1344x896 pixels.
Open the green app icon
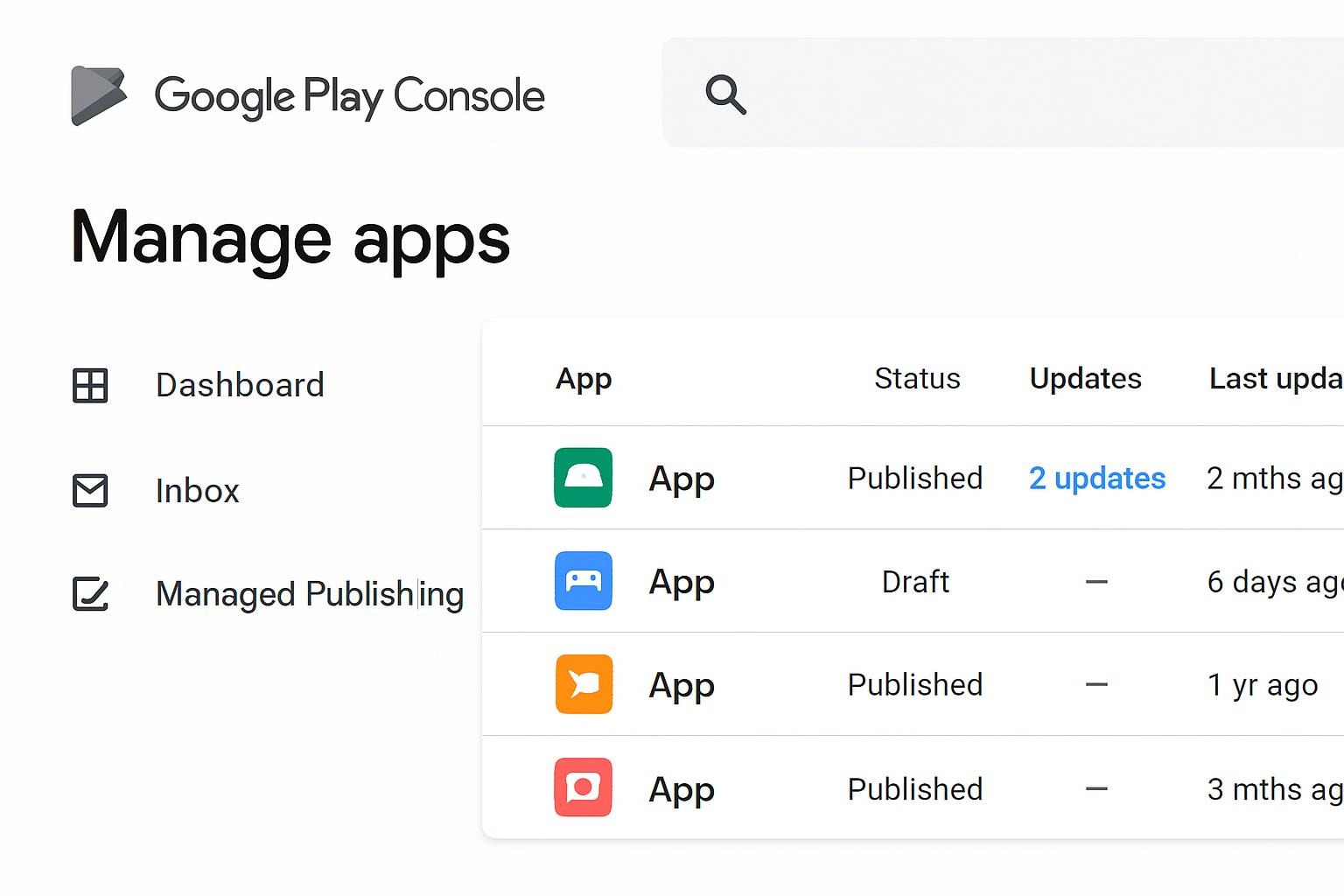coord(583,478)
